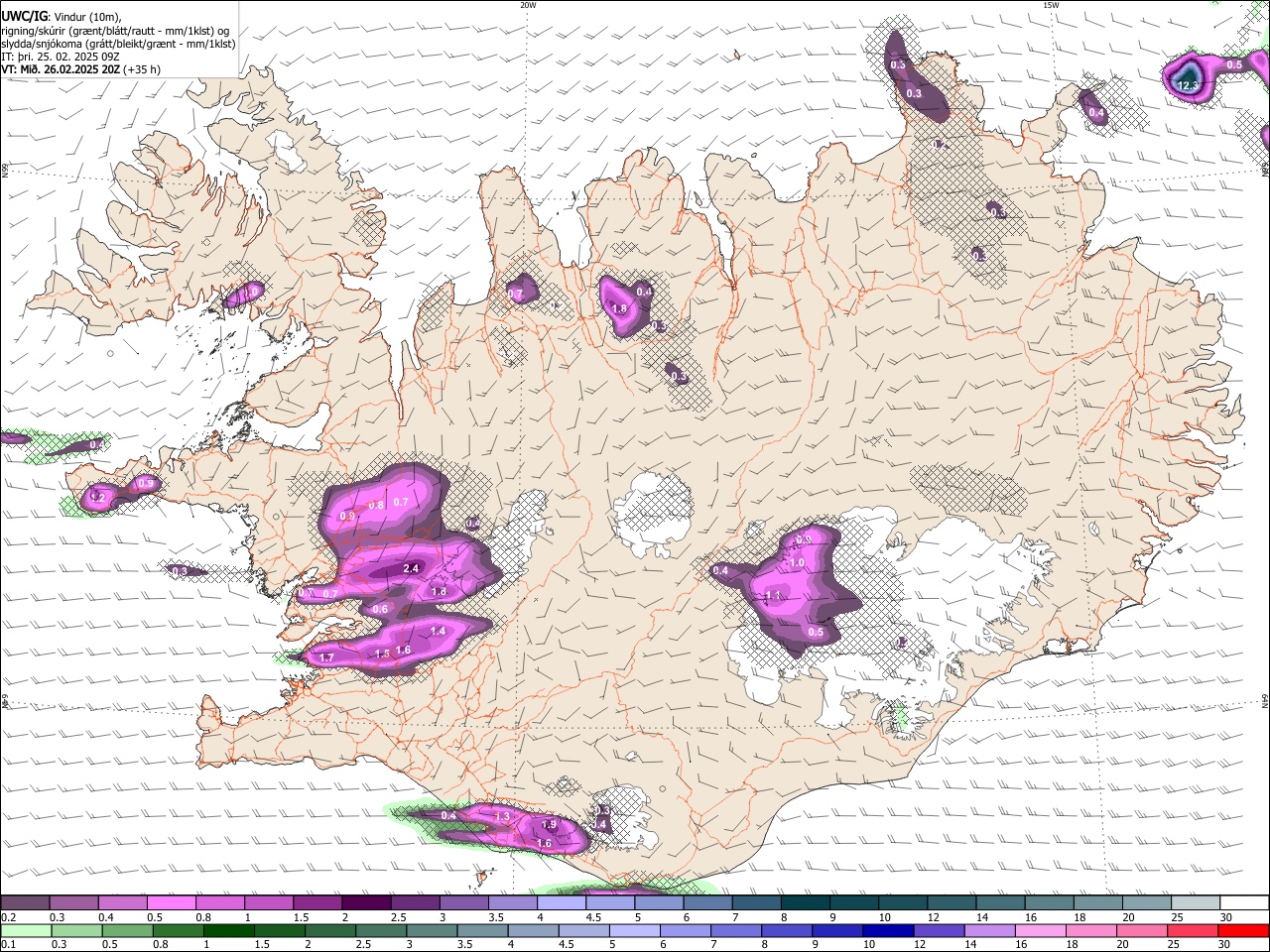The image size is (1270, 952).
Task: Pick dark teal swatch between 8 and 9, top row
Action: (806, 903)
